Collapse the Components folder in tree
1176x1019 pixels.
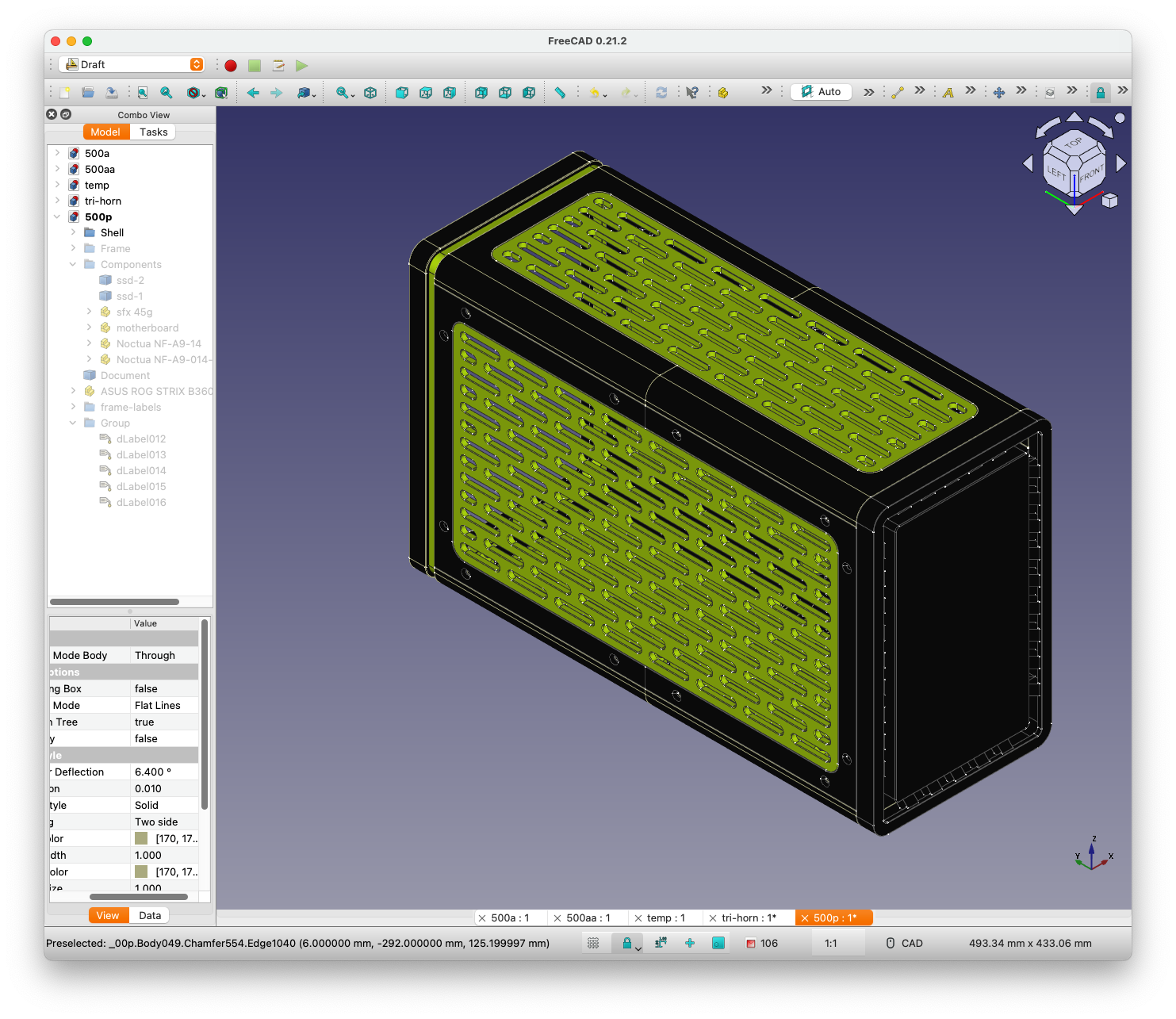[x=73, y=264]
